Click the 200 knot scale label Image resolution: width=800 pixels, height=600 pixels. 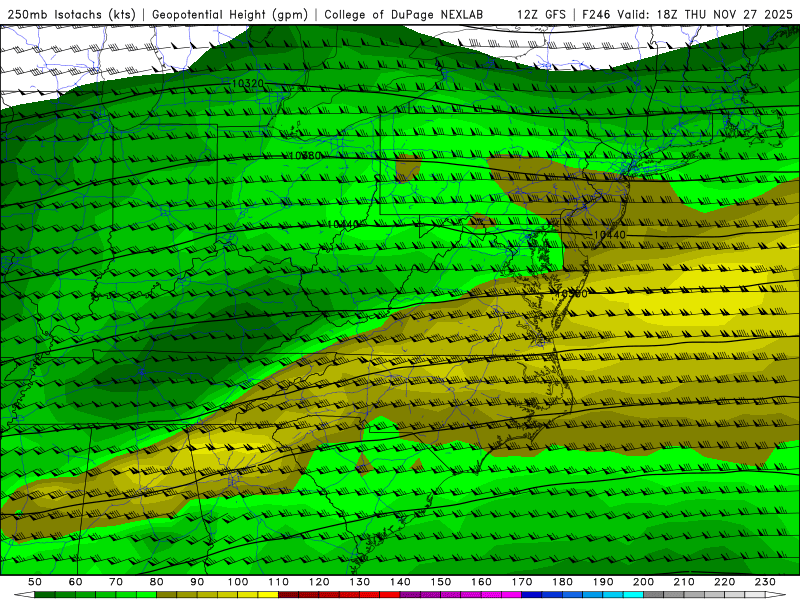[643, 582]
